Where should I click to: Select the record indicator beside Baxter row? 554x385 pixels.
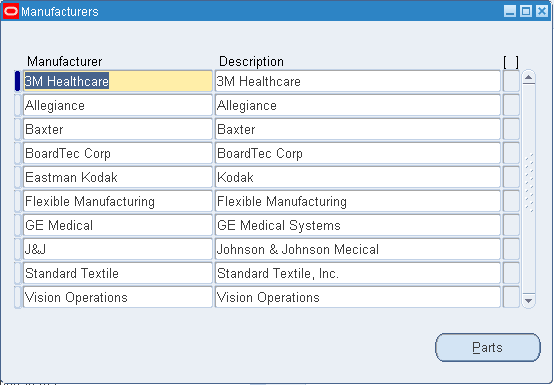[x=17, y=129]
